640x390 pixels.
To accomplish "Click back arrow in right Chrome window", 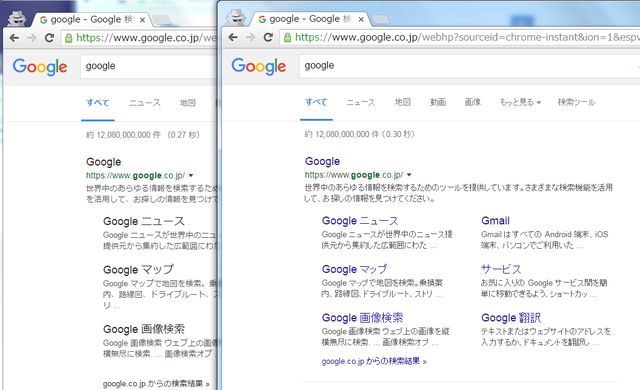I will [x=233, y=38].
